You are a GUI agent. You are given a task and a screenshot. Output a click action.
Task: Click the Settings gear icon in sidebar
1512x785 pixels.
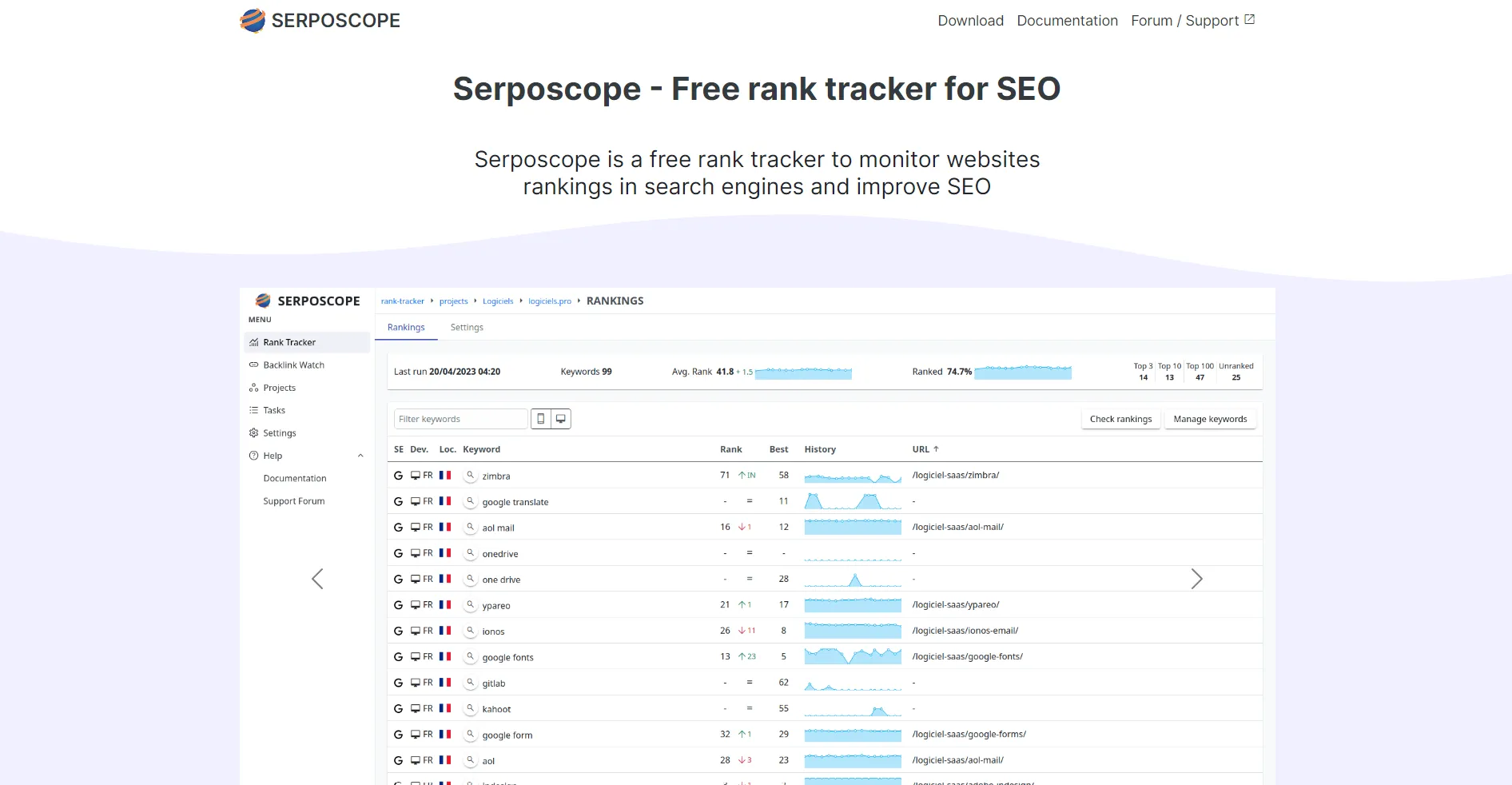point(254,432)
